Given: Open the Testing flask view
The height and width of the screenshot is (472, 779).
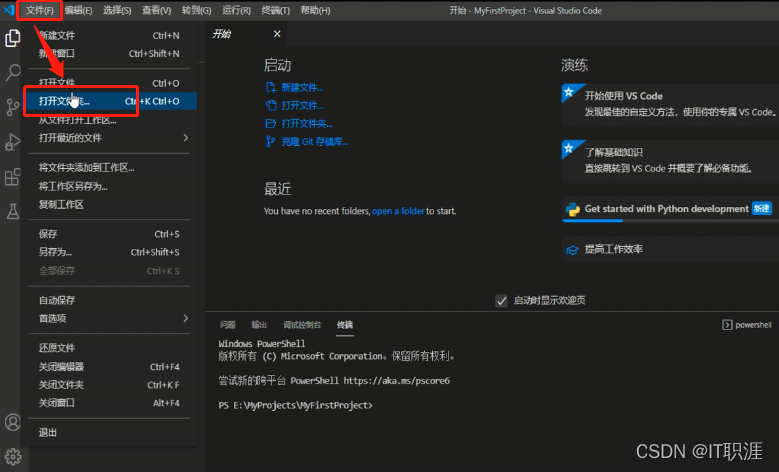Looking at the screenshot, I should 12,211.
